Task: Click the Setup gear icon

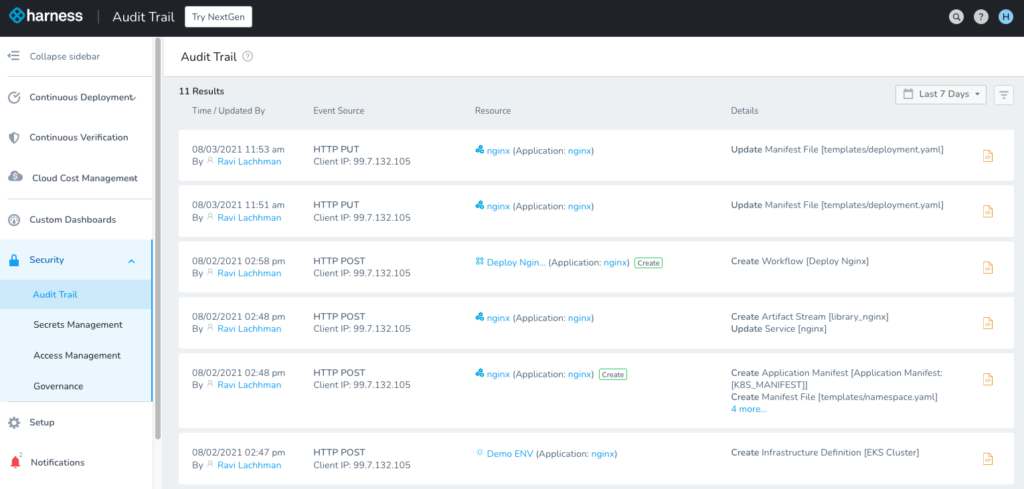Action: (14, 422)
